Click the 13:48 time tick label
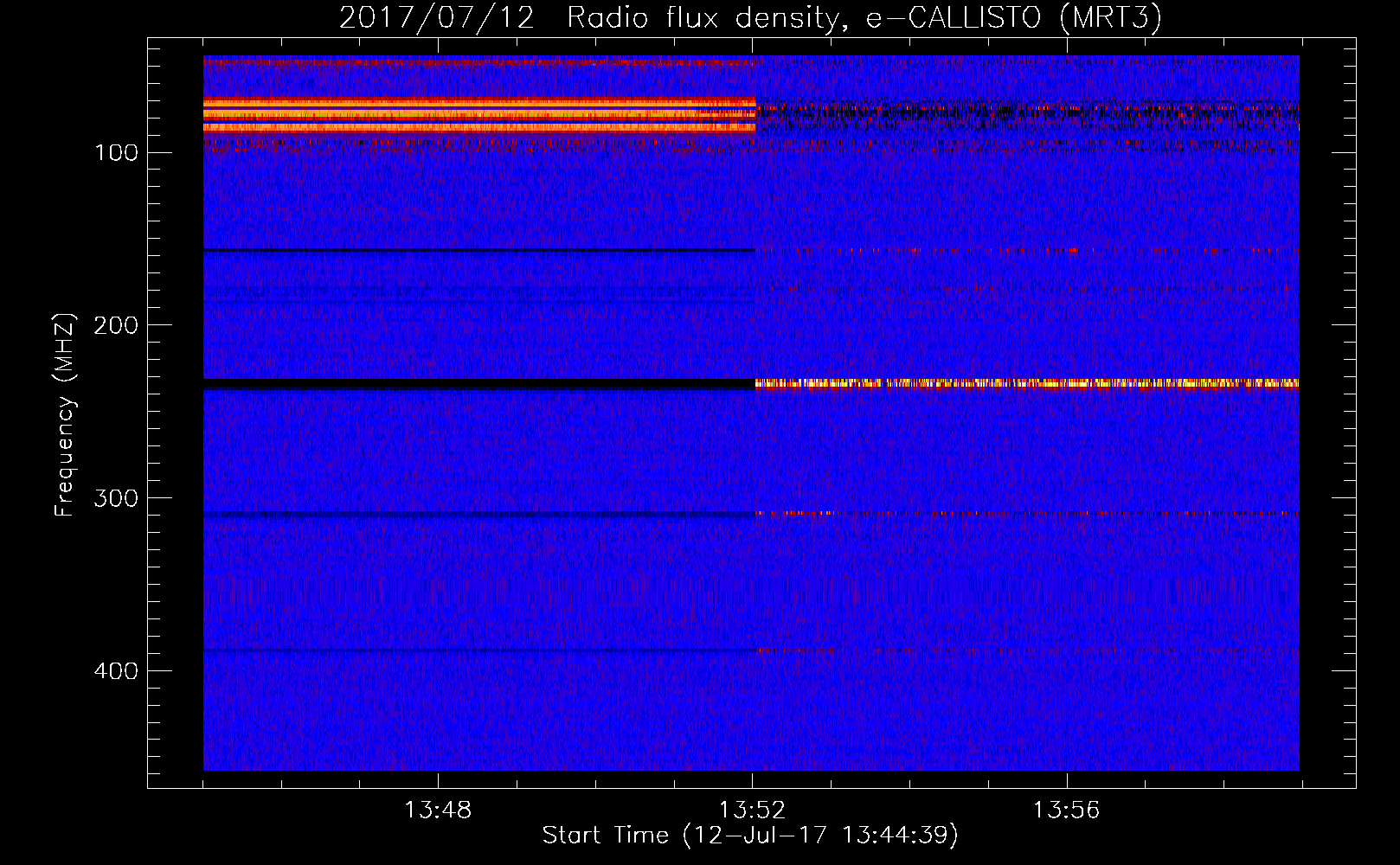Screen dimensions: 1400x865 (438, 810)
